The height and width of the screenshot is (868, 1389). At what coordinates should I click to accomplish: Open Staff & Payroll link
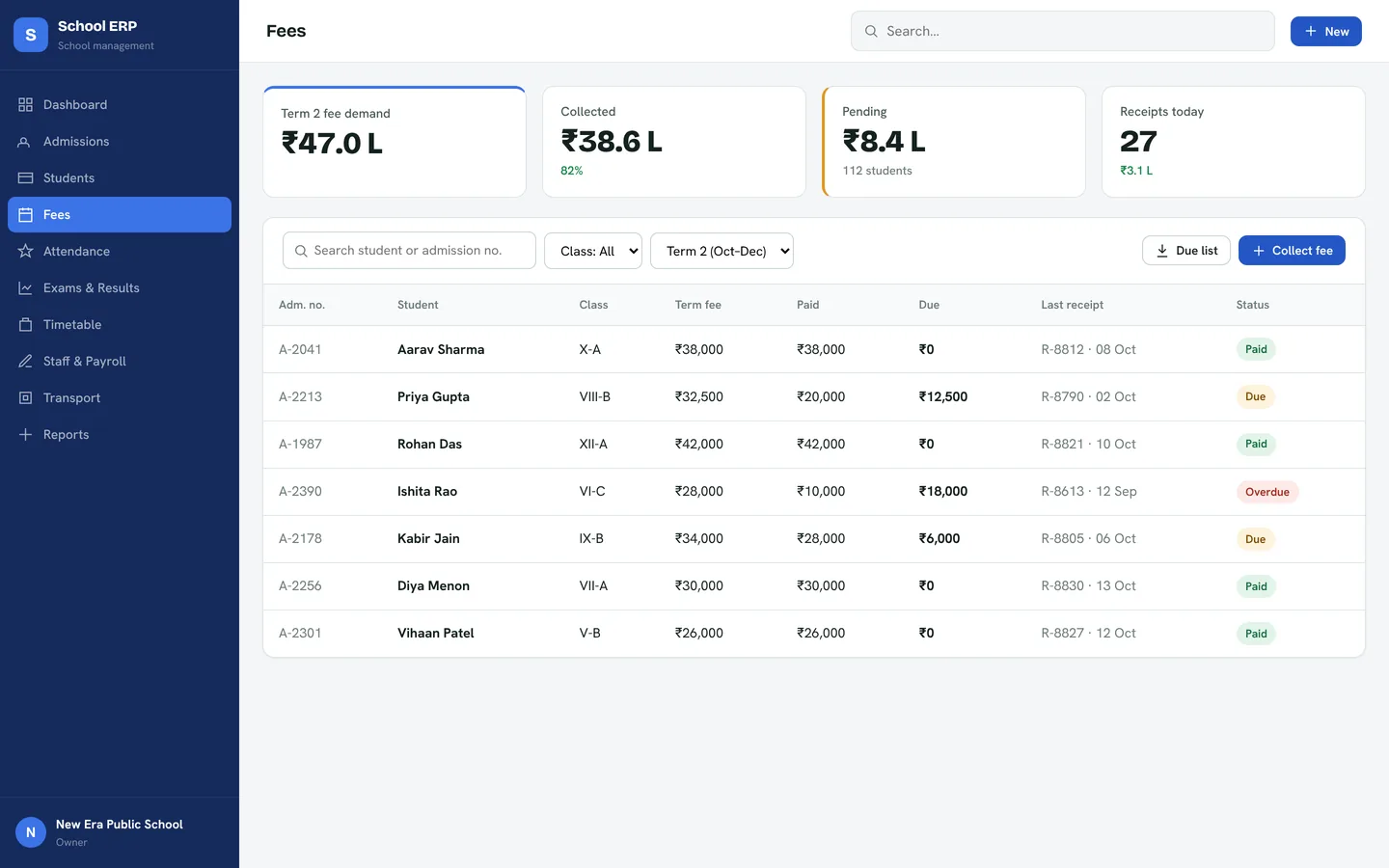click(x=120, y=361)
